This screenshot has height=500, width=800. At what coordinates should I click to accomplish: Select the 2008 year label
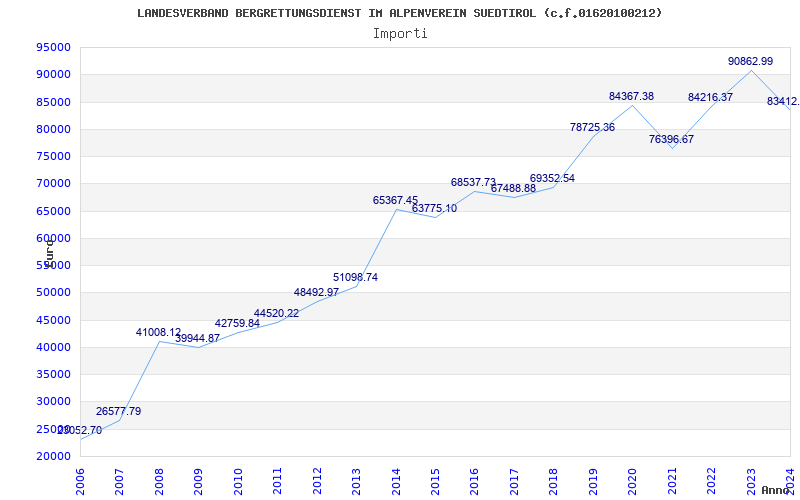pos(159,482)
